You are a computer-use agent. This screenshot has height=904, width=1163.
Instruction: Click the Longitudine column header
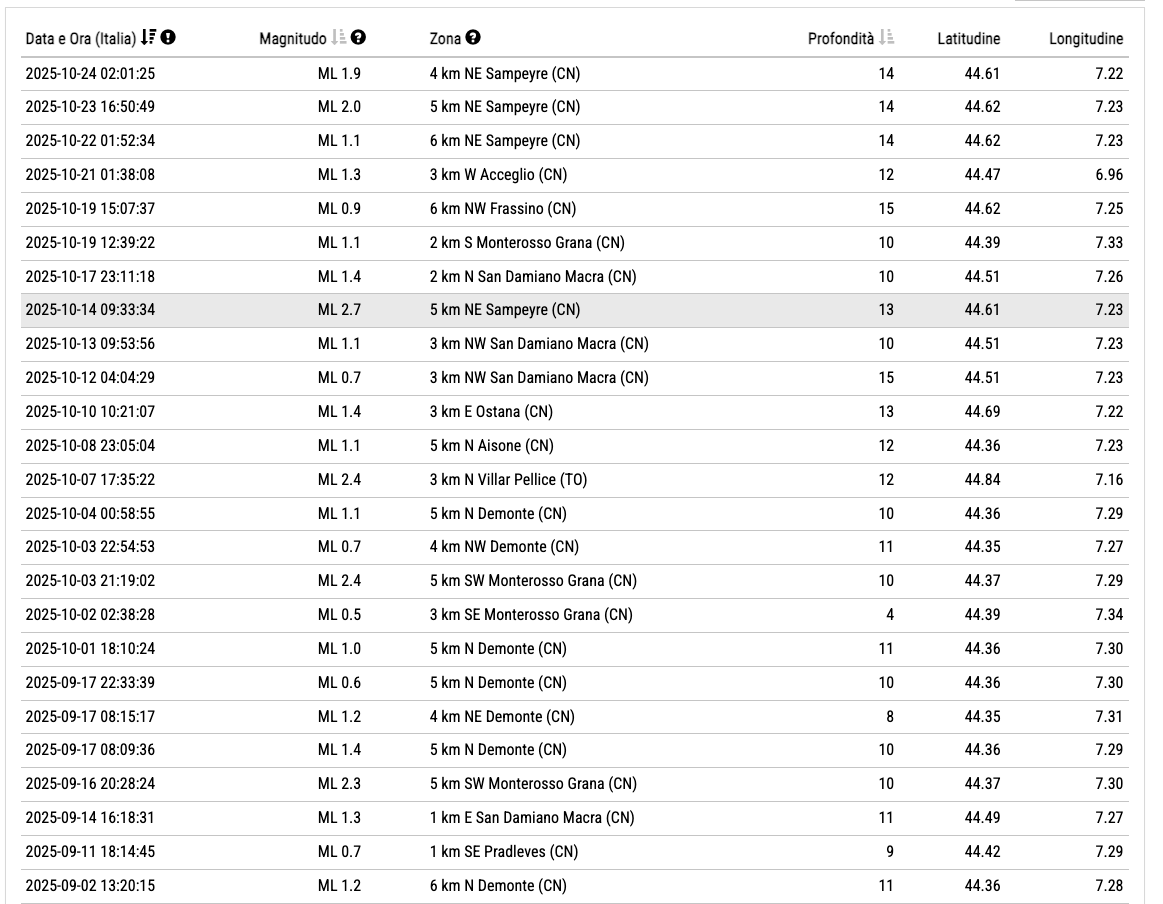click(1085, 39)
